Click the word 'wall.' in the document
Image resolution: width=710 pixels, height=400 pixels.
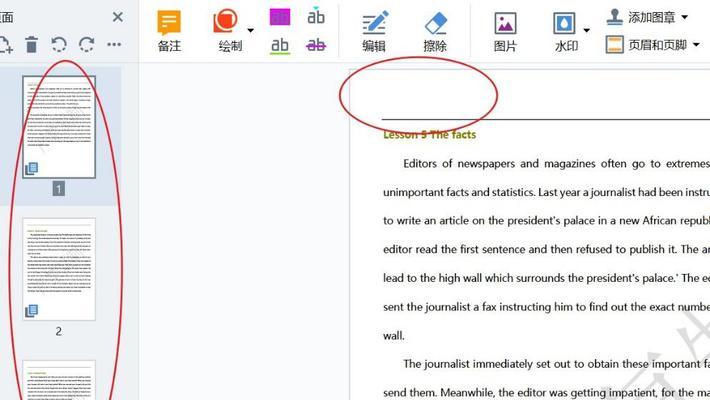pyautogui.click(x=394, y=336)
